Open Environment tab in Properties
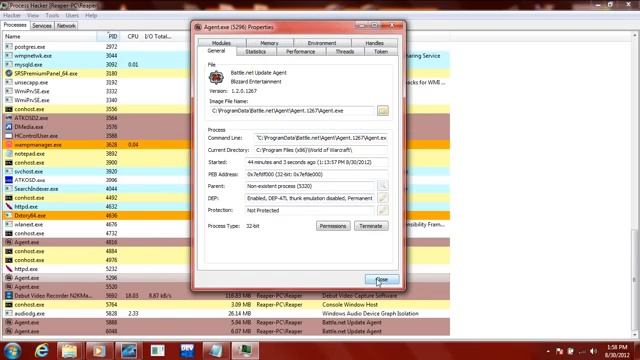This screenshot has width=640, height=360. point(322,43)
